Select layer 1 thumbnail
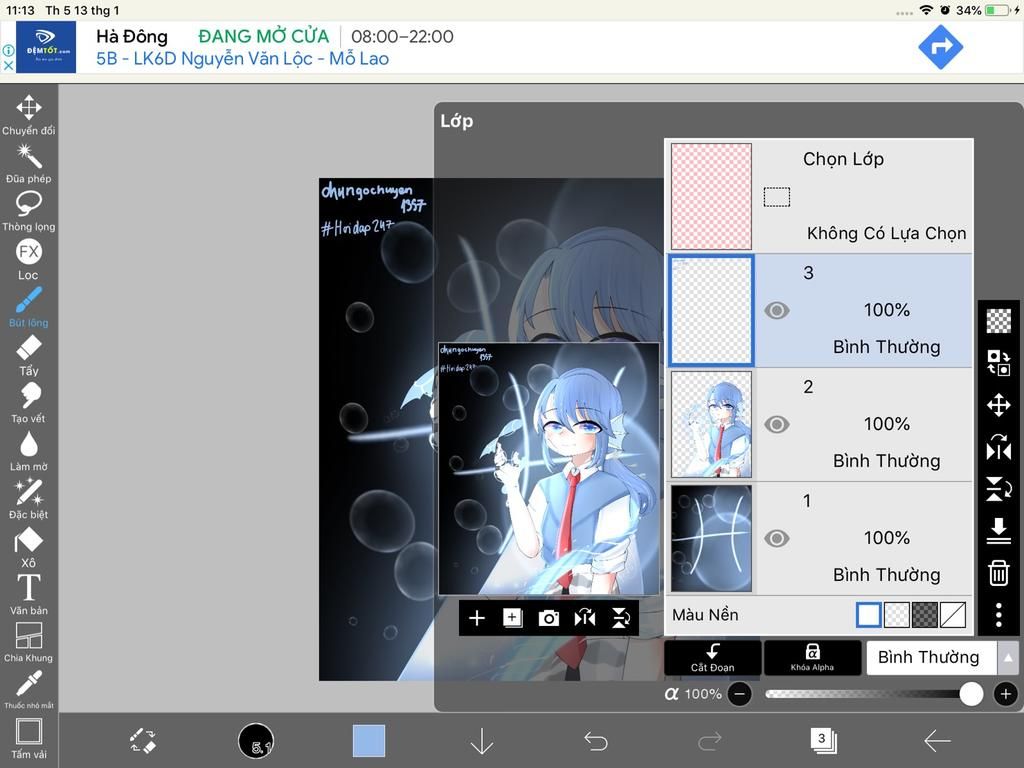The image size is (1024, 768). point(711,538)
